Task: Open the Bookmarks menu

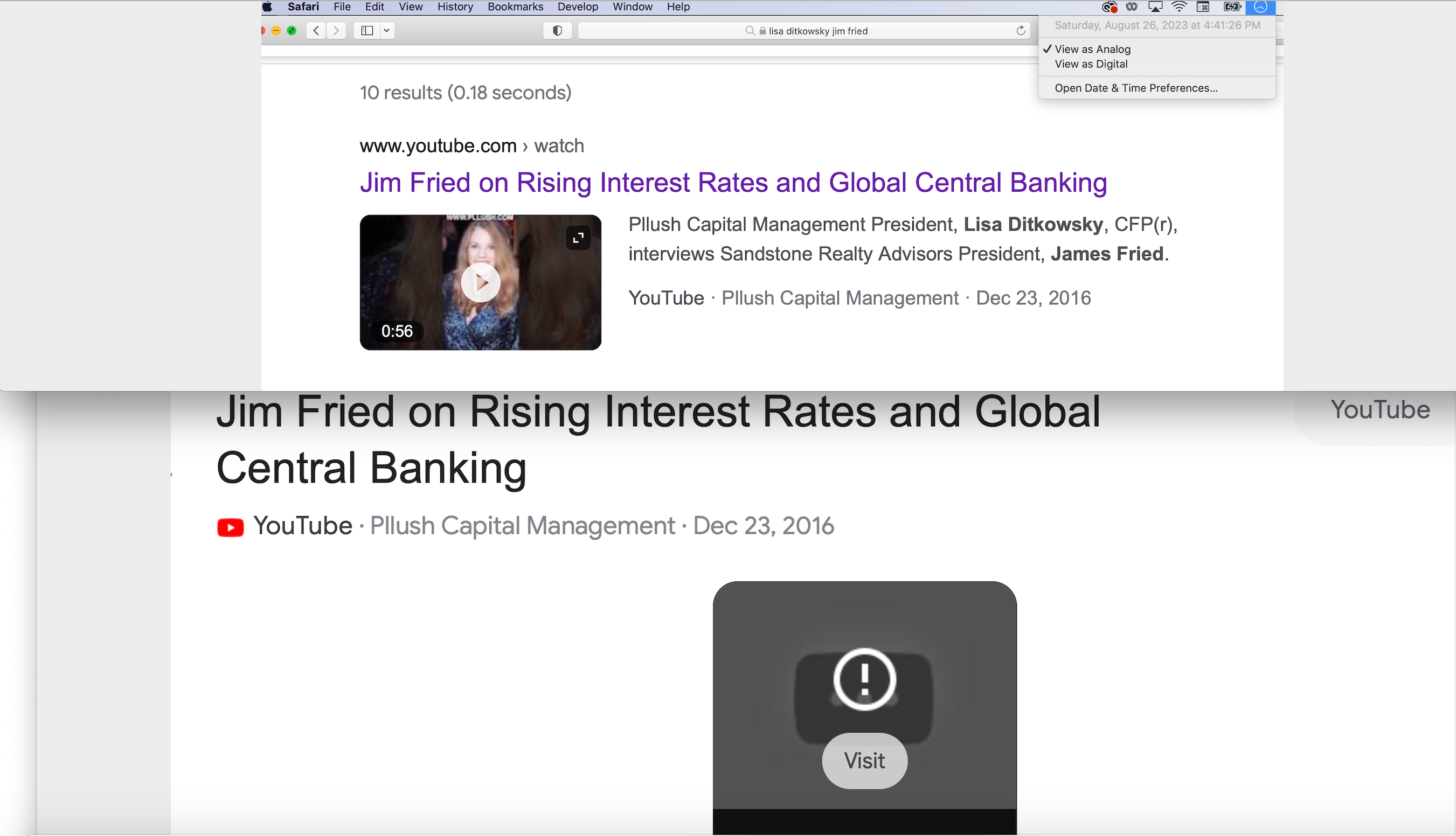Action: pyautogui.click(x=515, y=7)
